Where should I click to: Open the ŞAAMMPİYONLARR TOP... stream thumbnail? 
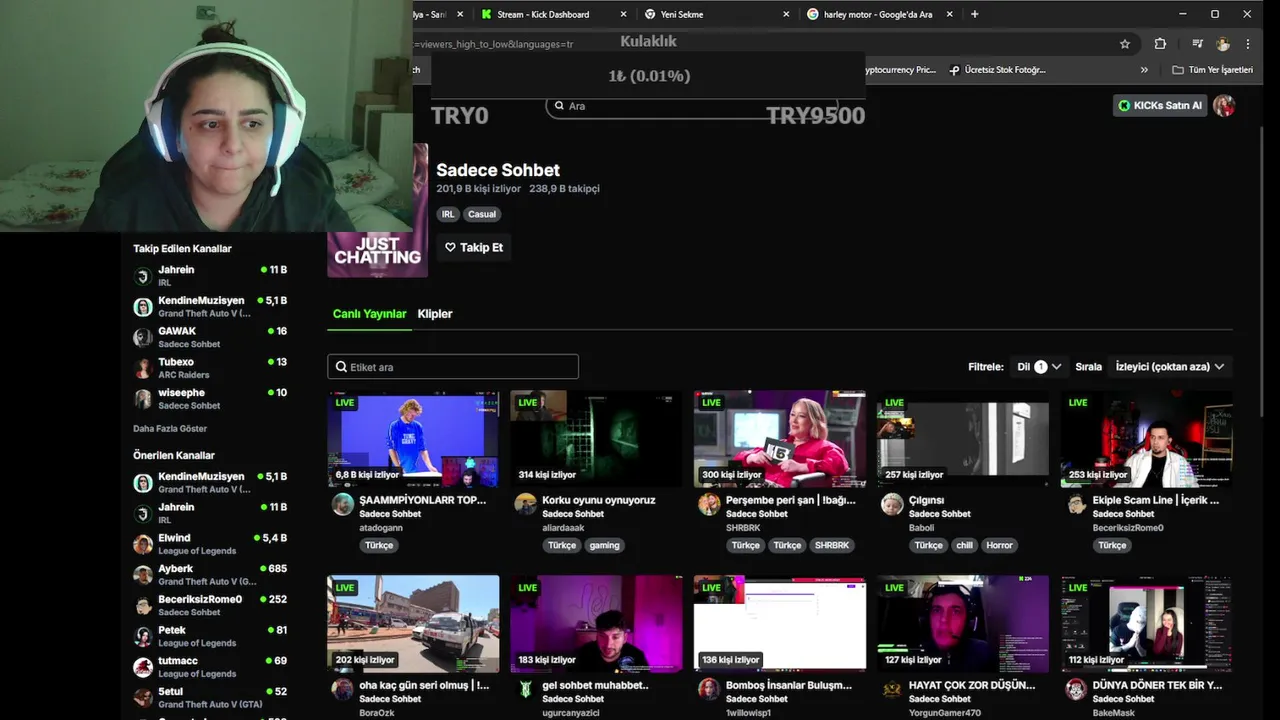pyautogui.click(x=413, y=439)
